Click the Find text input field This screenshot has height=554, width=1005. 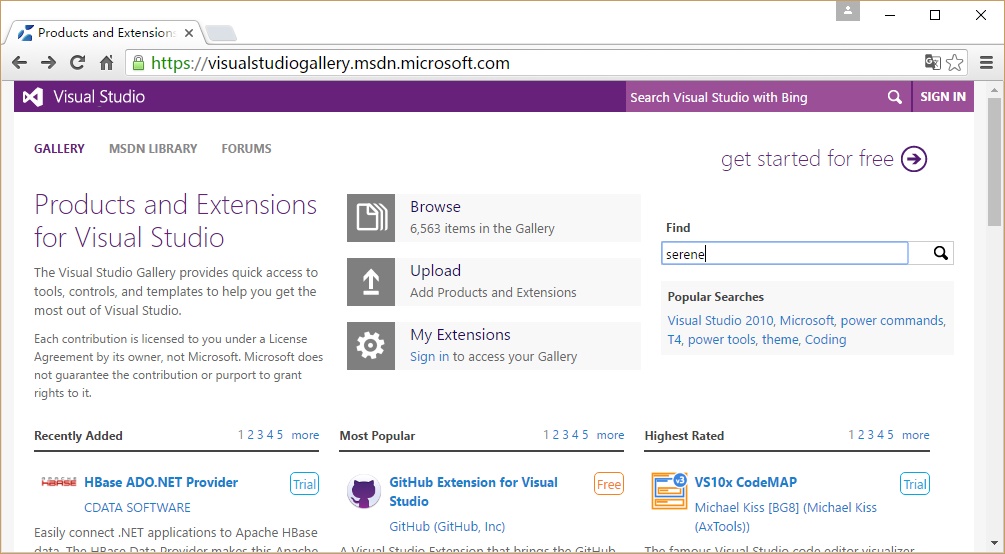785,254
